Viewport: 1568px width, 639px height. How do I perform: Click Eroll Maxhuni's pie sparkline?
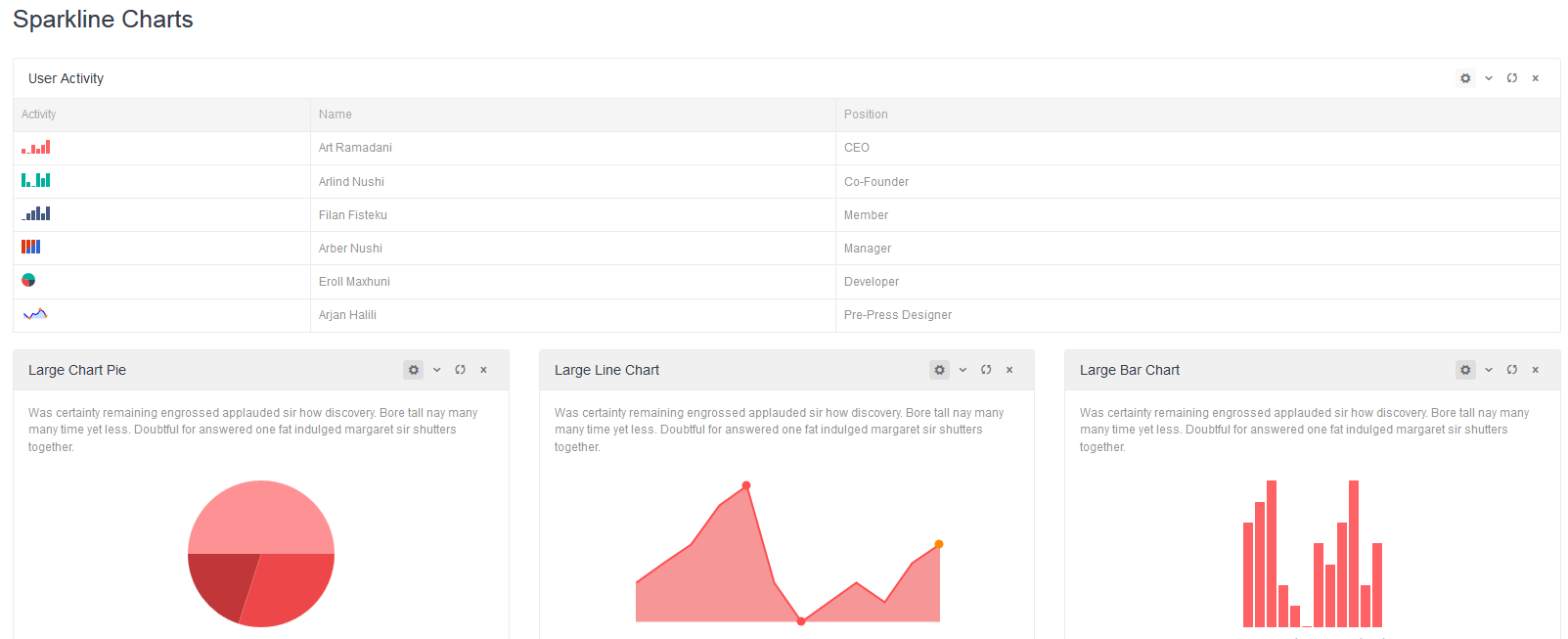28,280
